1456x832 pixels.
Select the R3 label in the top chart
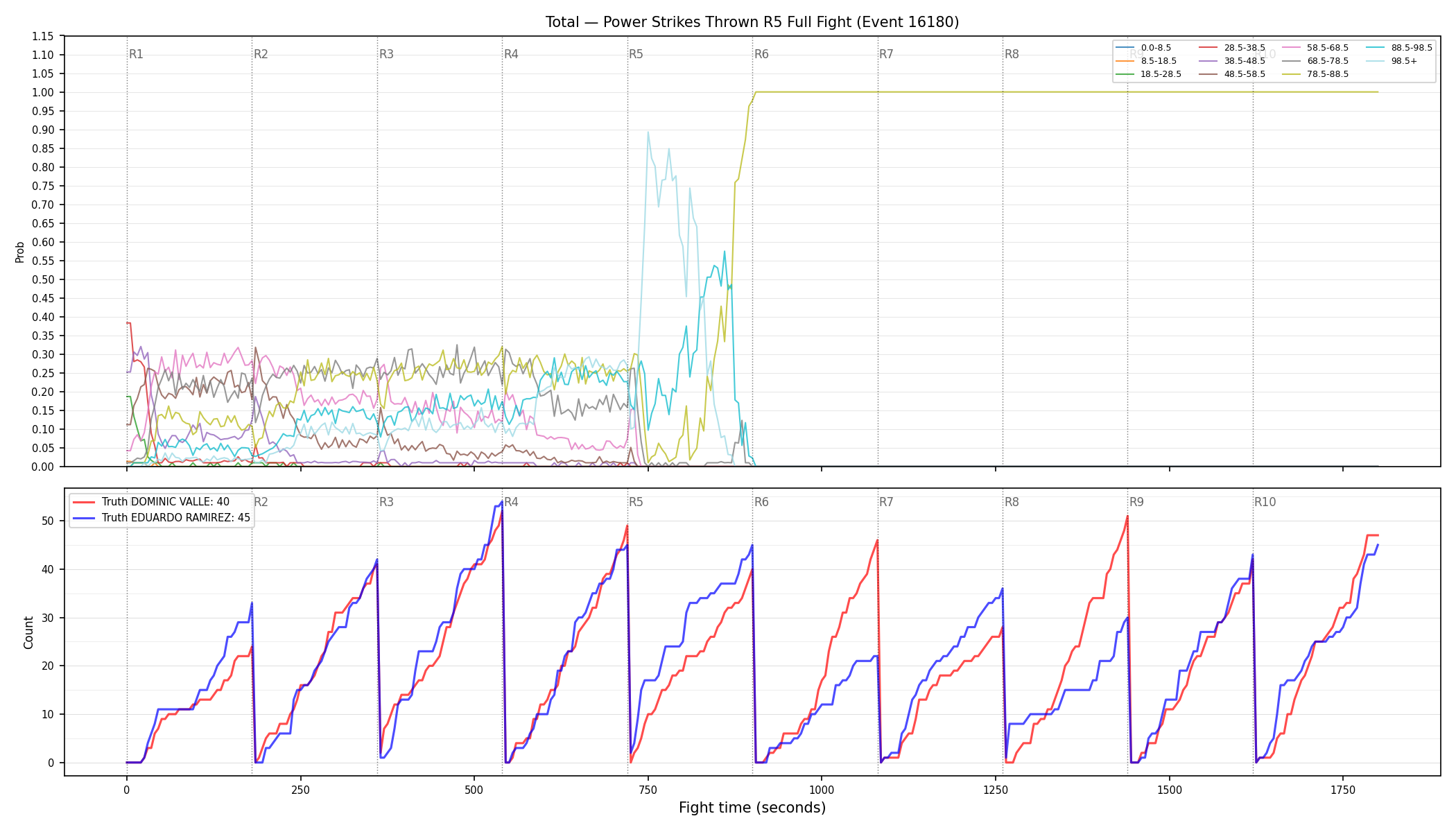pos(386,54)
